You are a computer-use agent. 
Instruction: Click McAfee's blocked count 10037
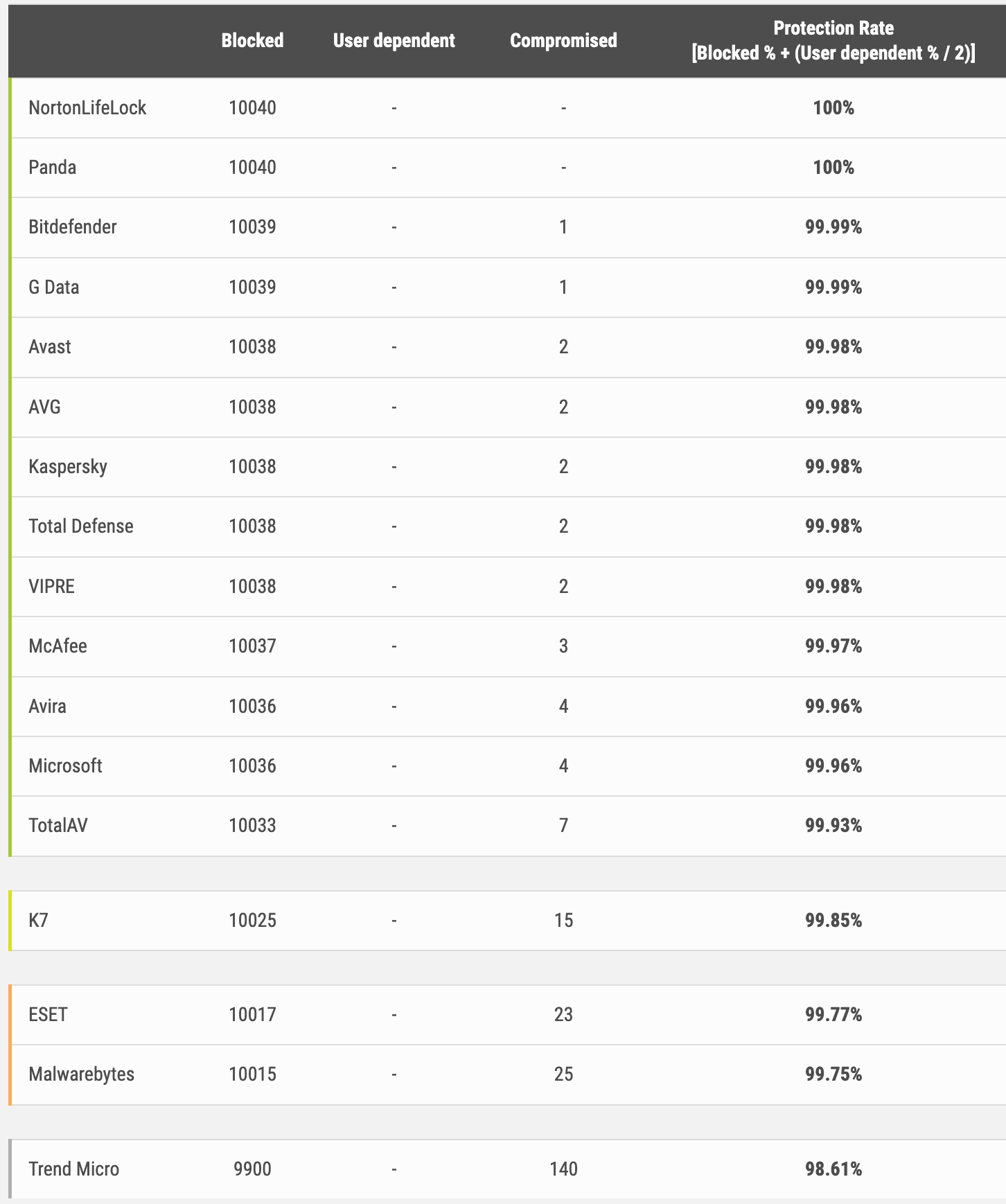click(x=252, y=646)
